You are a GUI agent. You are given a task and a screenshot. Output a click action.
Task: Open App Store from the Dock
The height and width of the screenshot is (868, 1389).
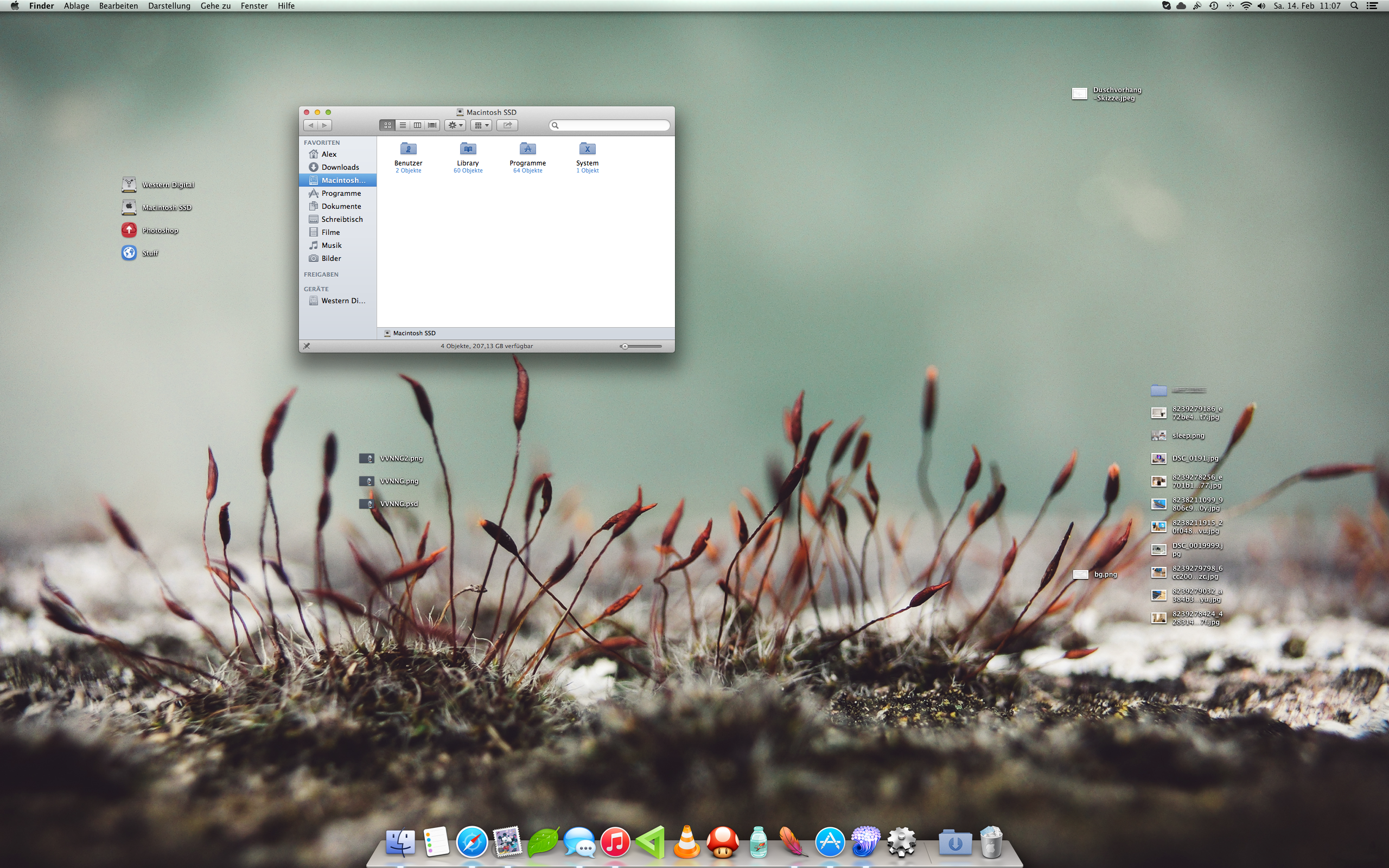click(830, 842)
